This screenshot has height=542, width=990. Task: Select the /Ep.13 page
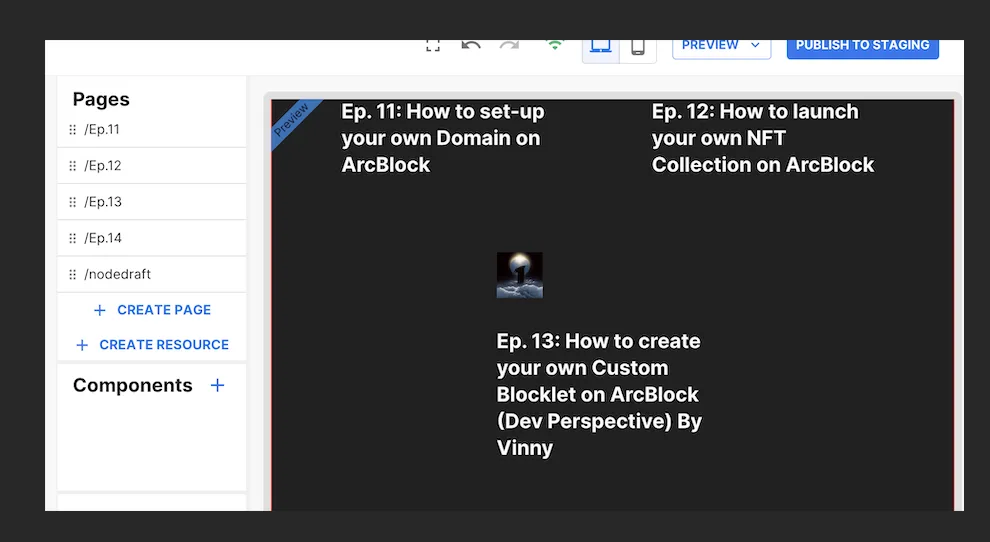point(152,202)
